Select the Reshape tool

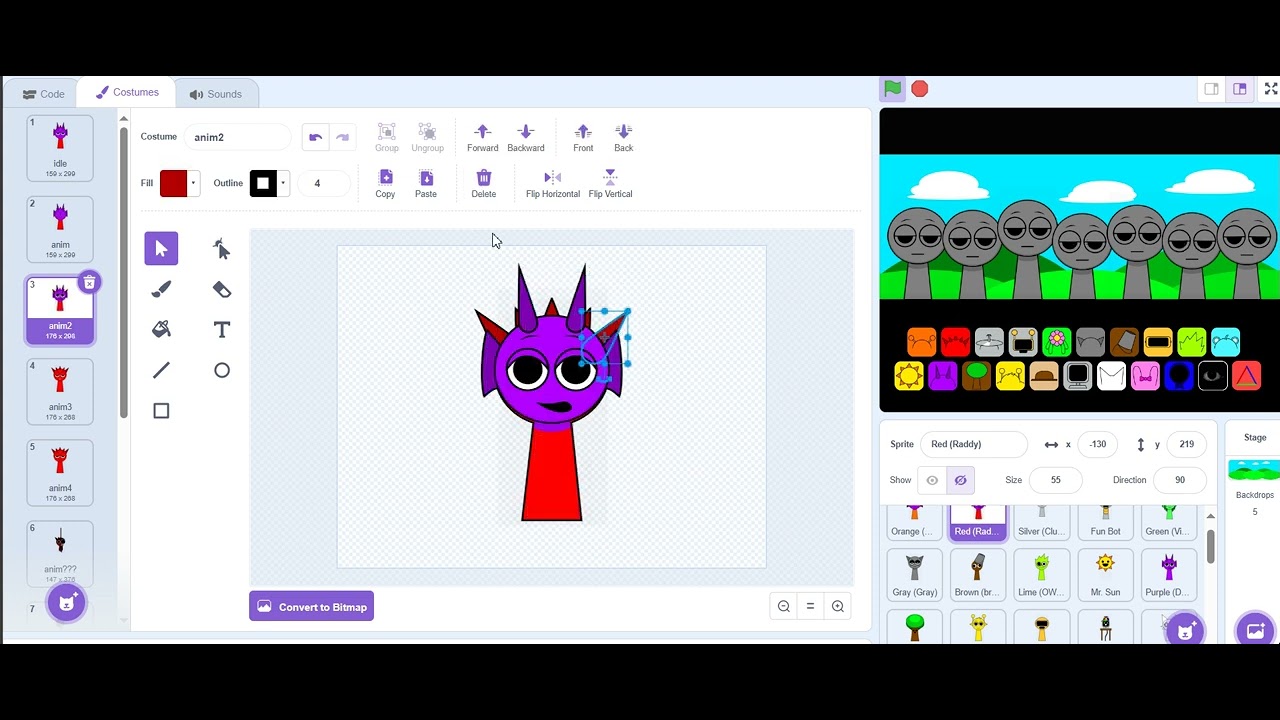[x=222, y=249]
